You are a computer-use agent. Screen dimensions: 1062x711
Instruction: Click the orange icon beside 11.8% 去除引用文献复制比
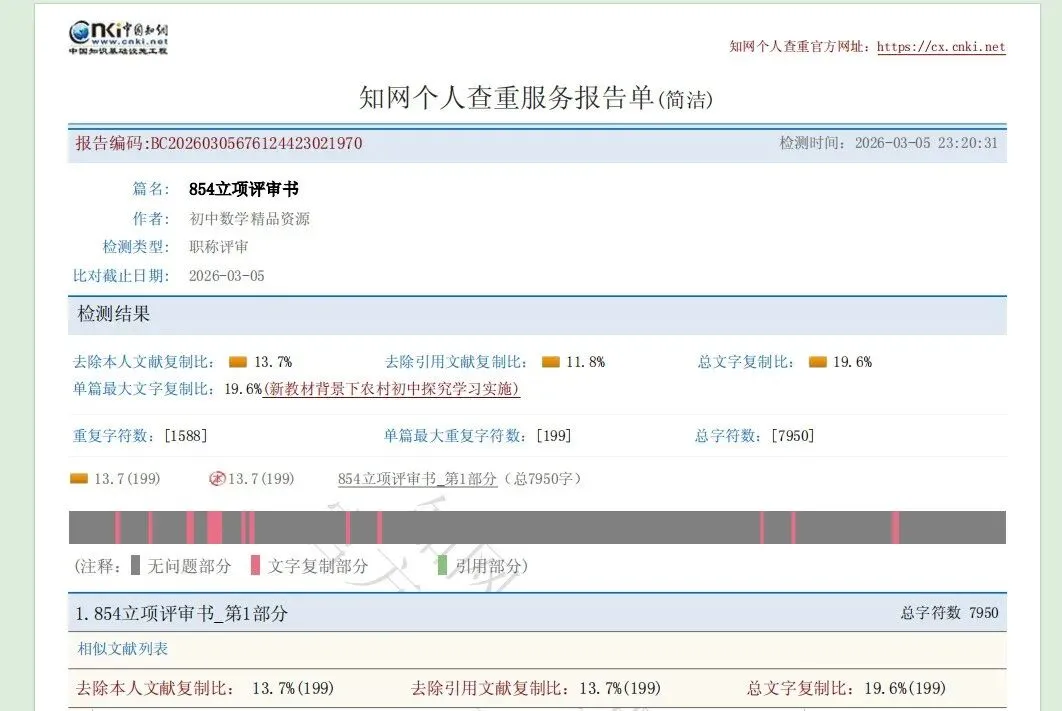point(551,362)
